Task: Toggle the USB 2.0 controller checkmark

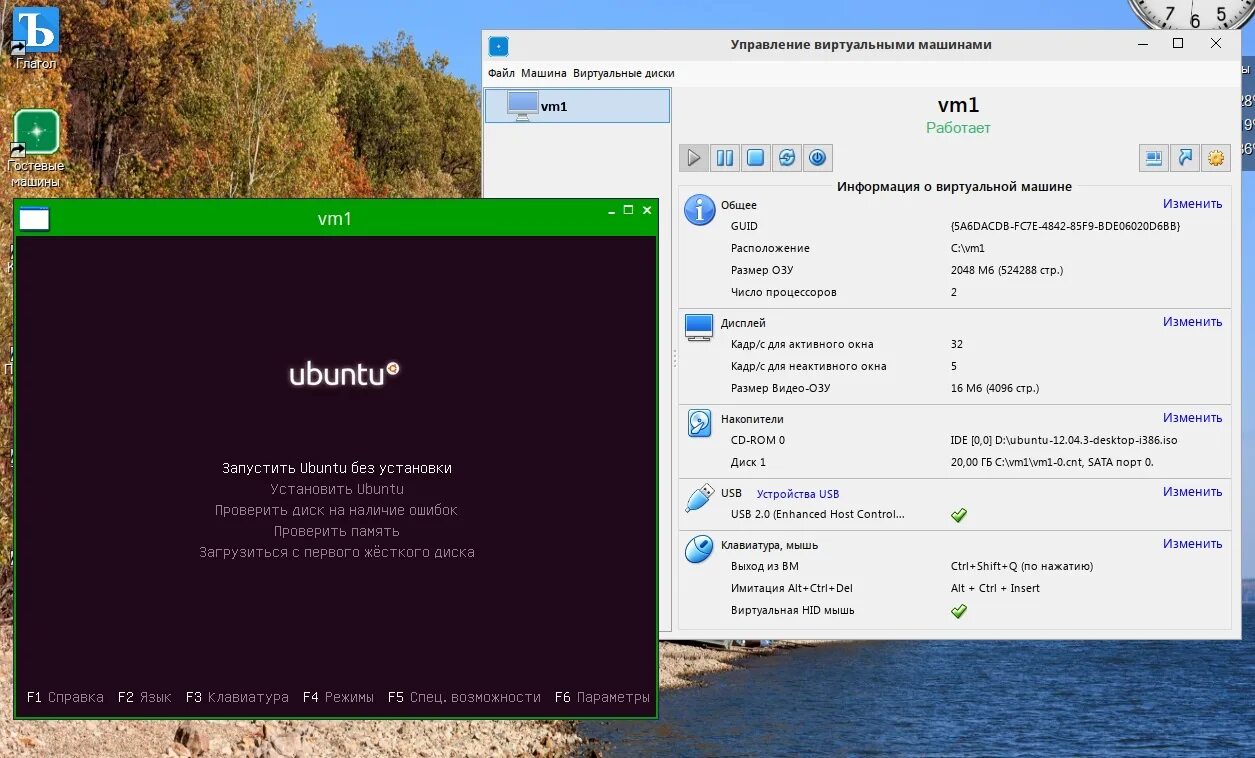Action: tap(958, 515)
